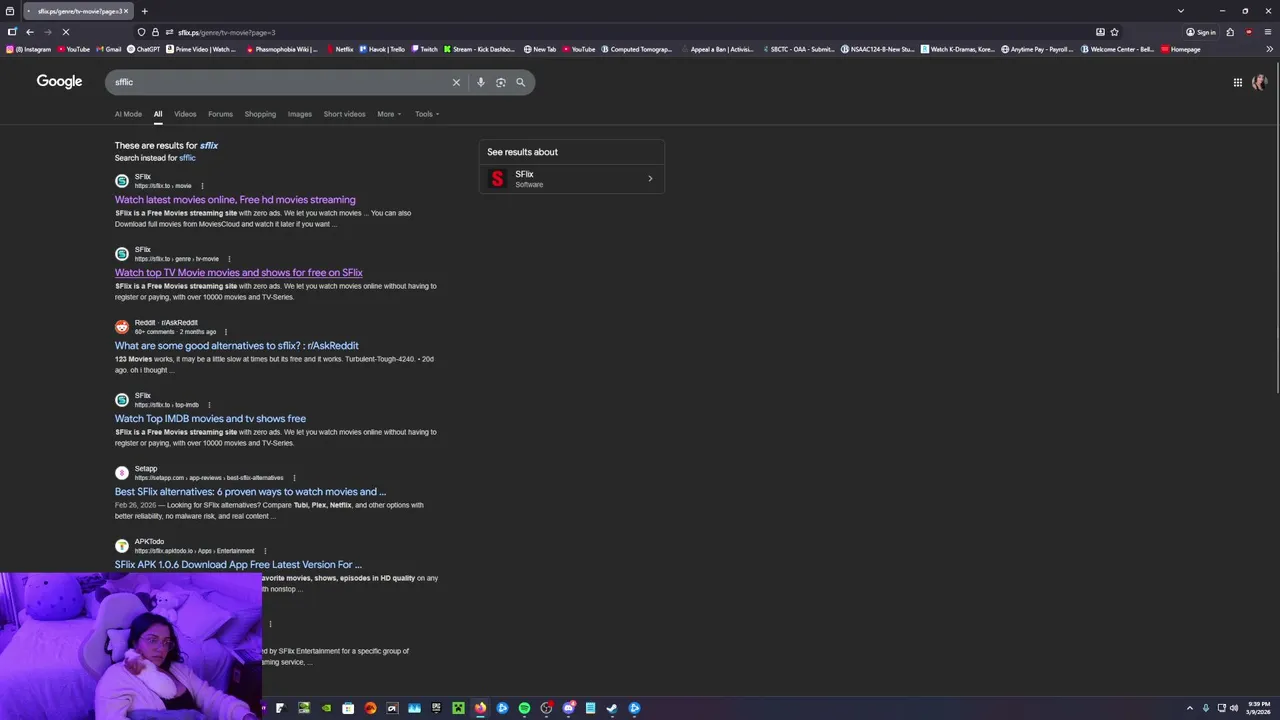
Task: Open the Google apps grid
Action: click(1237, 82)
